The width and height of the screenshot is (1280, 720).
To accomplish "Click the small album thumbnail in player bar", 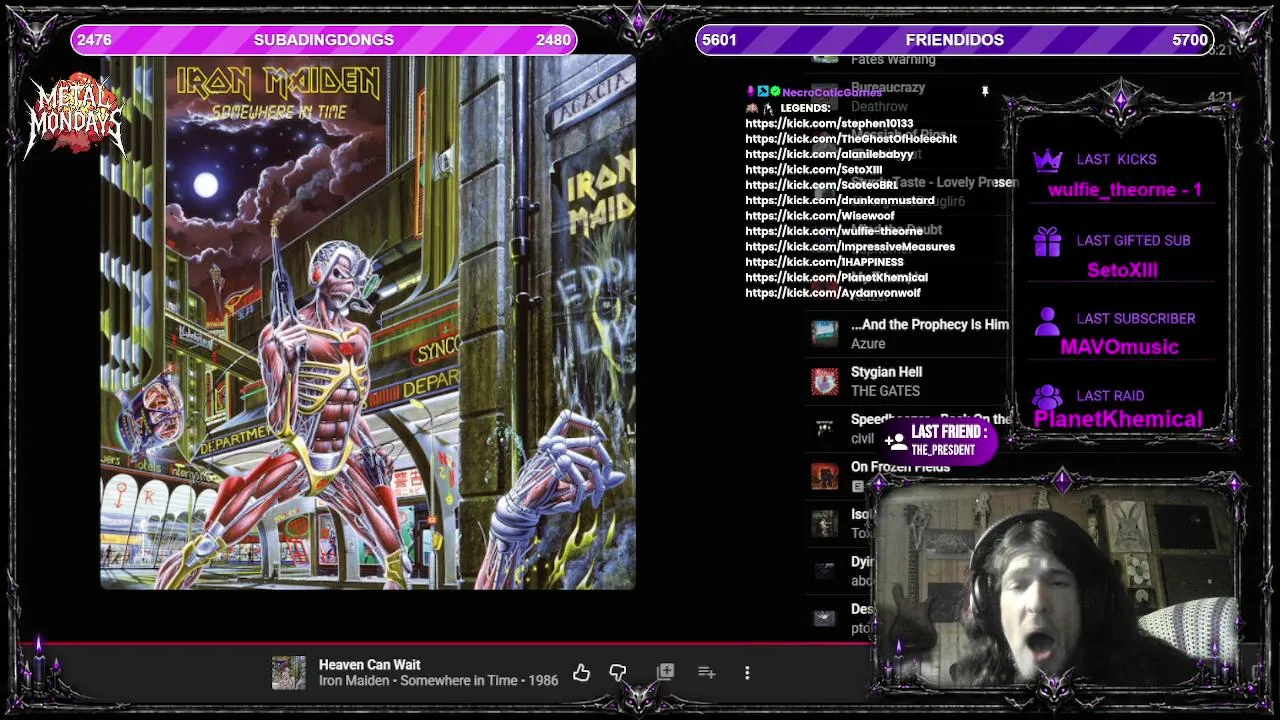I will click(289, 673).
